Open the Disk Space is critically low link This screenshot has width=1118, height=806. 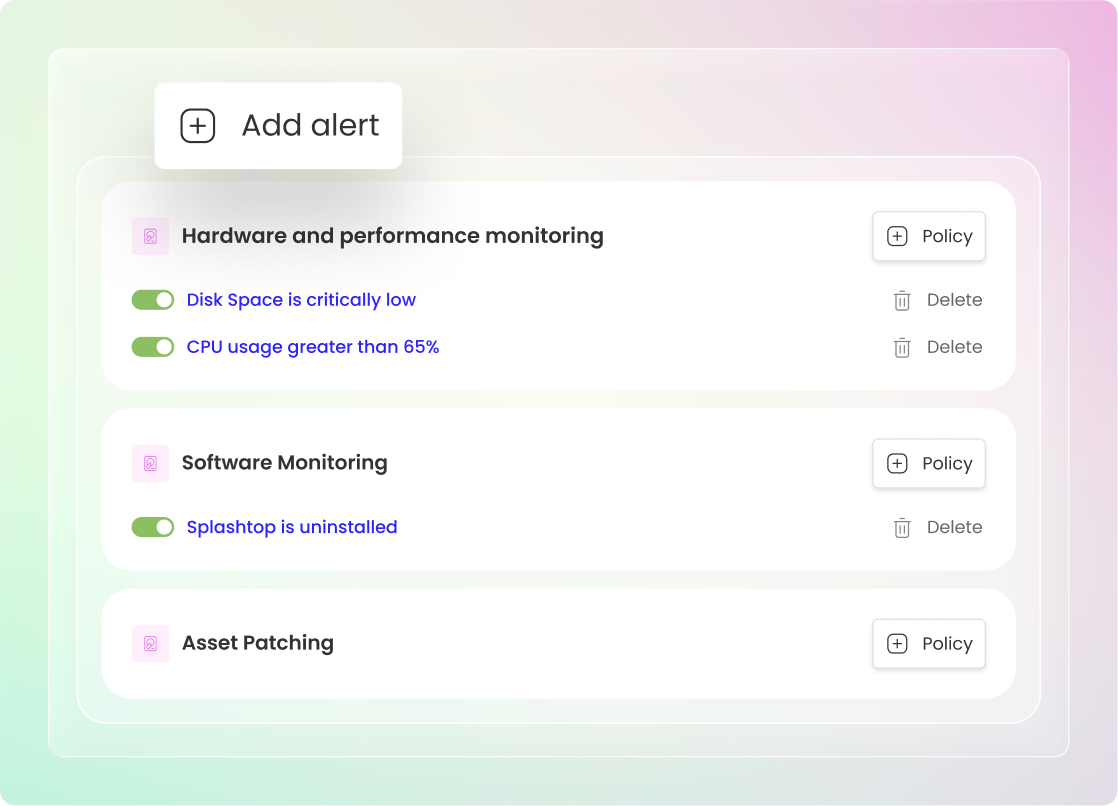tap(301, 300)
